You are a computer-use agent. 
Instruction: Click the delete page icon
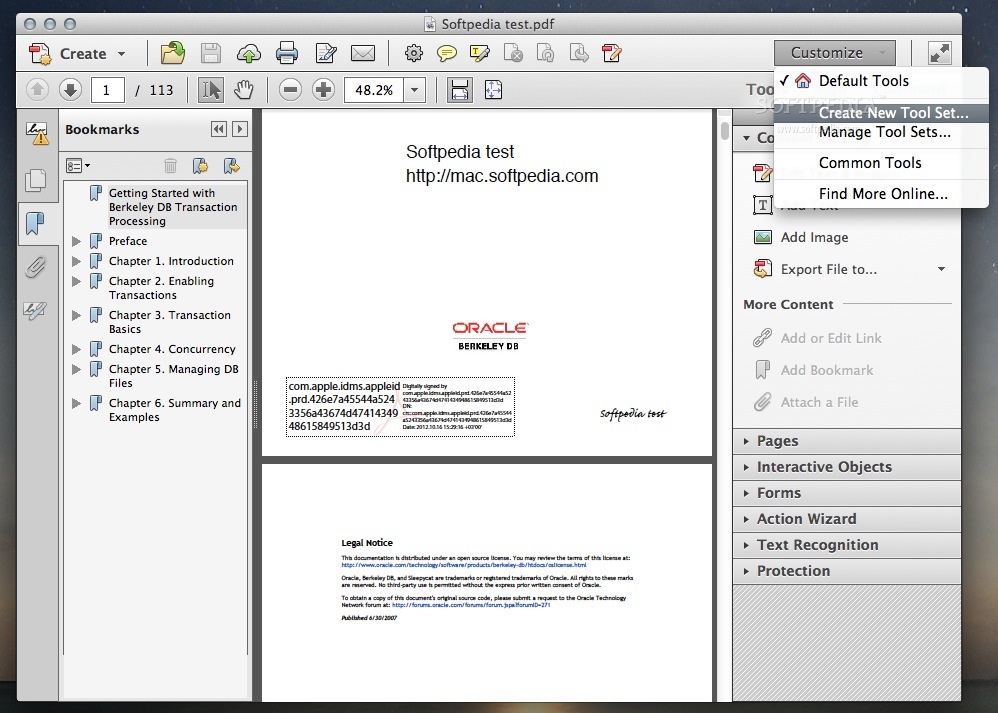coord(513,53)
